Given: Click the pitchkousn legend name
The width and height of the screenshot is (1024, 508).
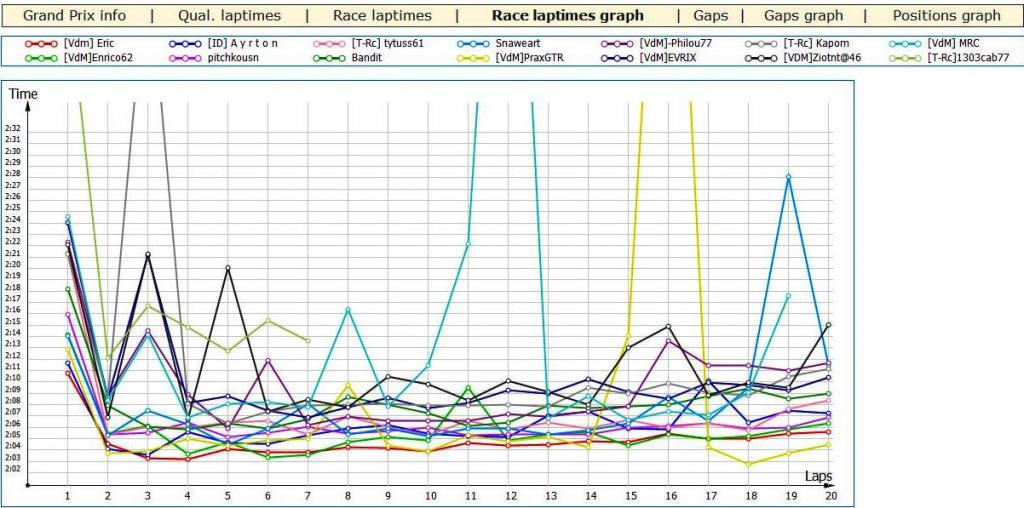Looking at the screenshot, I should (233, 58).
